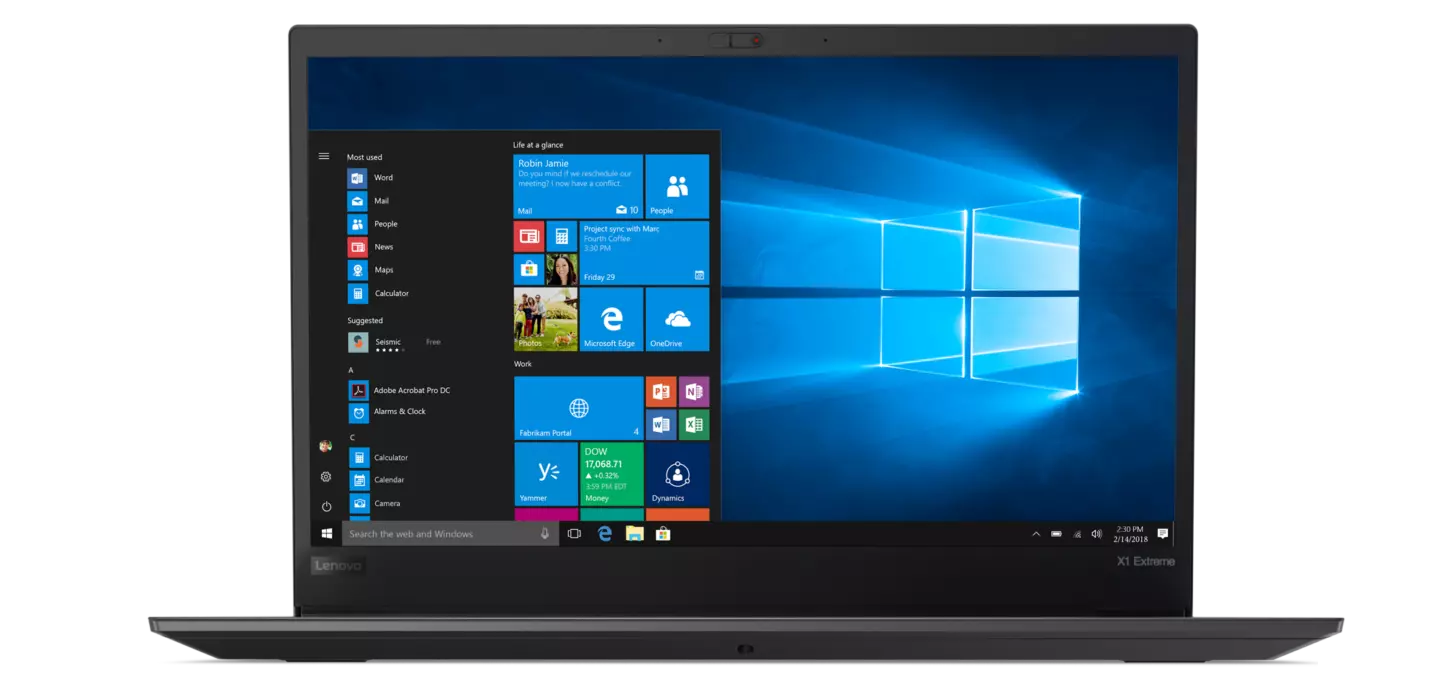The image size is (1440, 679).
Task: Open the Action Center notification icon
Action: point(1162,534)
